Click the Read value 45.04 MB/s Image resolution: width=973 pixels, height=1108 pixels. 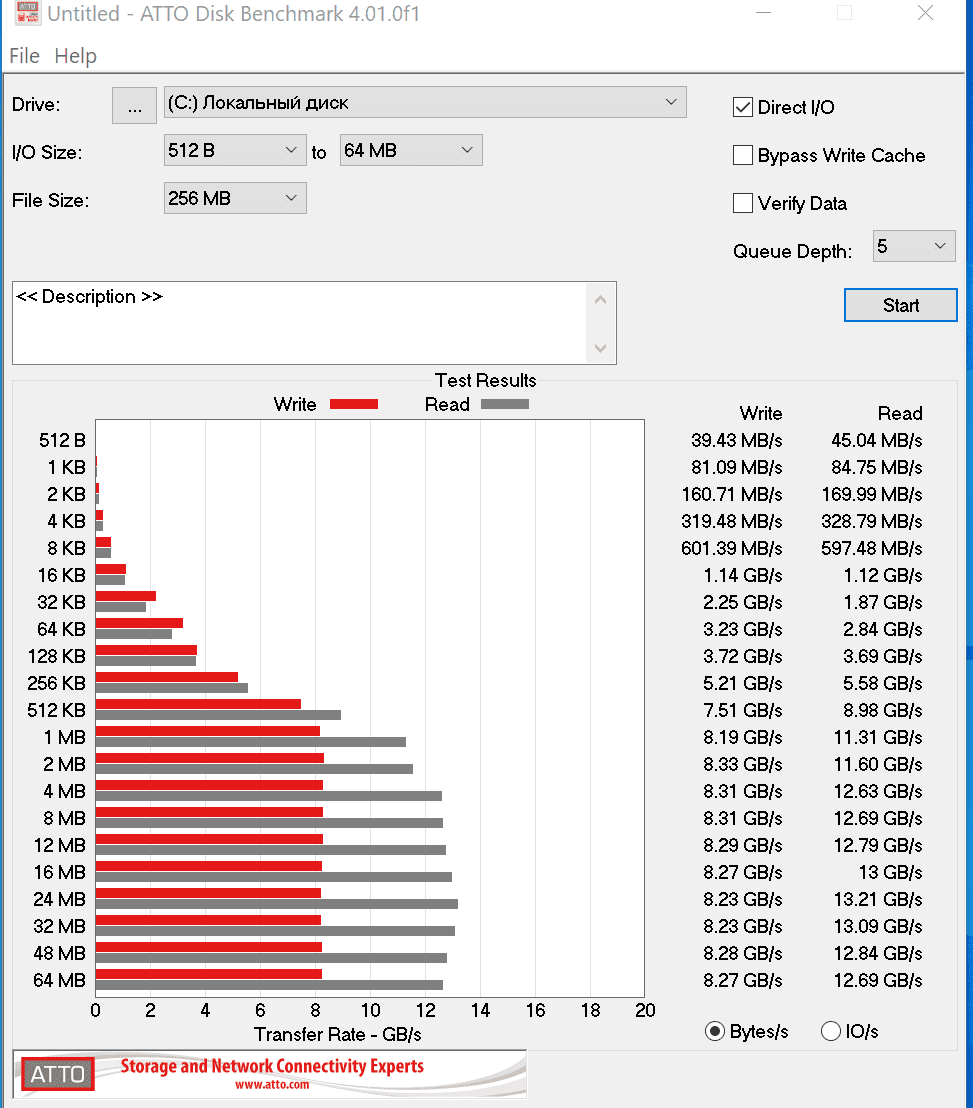click(876, 440)
